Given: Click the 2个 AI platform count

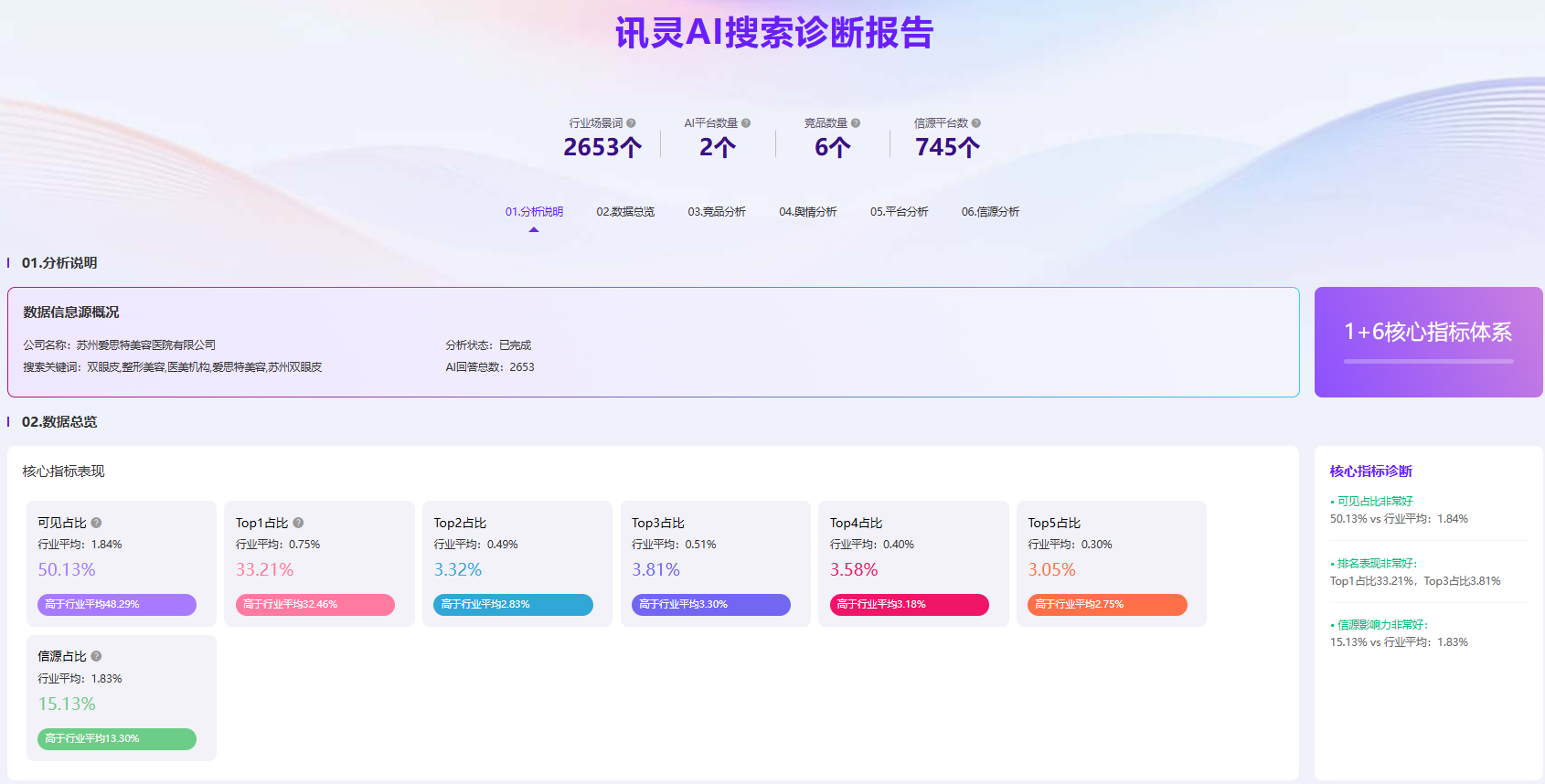Looking at the screenshot, I should coord(718,147).
